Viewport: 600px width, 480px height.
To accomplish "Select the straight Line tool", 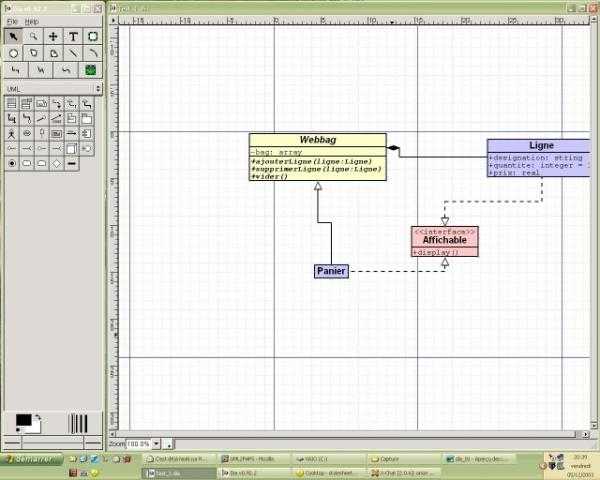I will tap(73, 54).
